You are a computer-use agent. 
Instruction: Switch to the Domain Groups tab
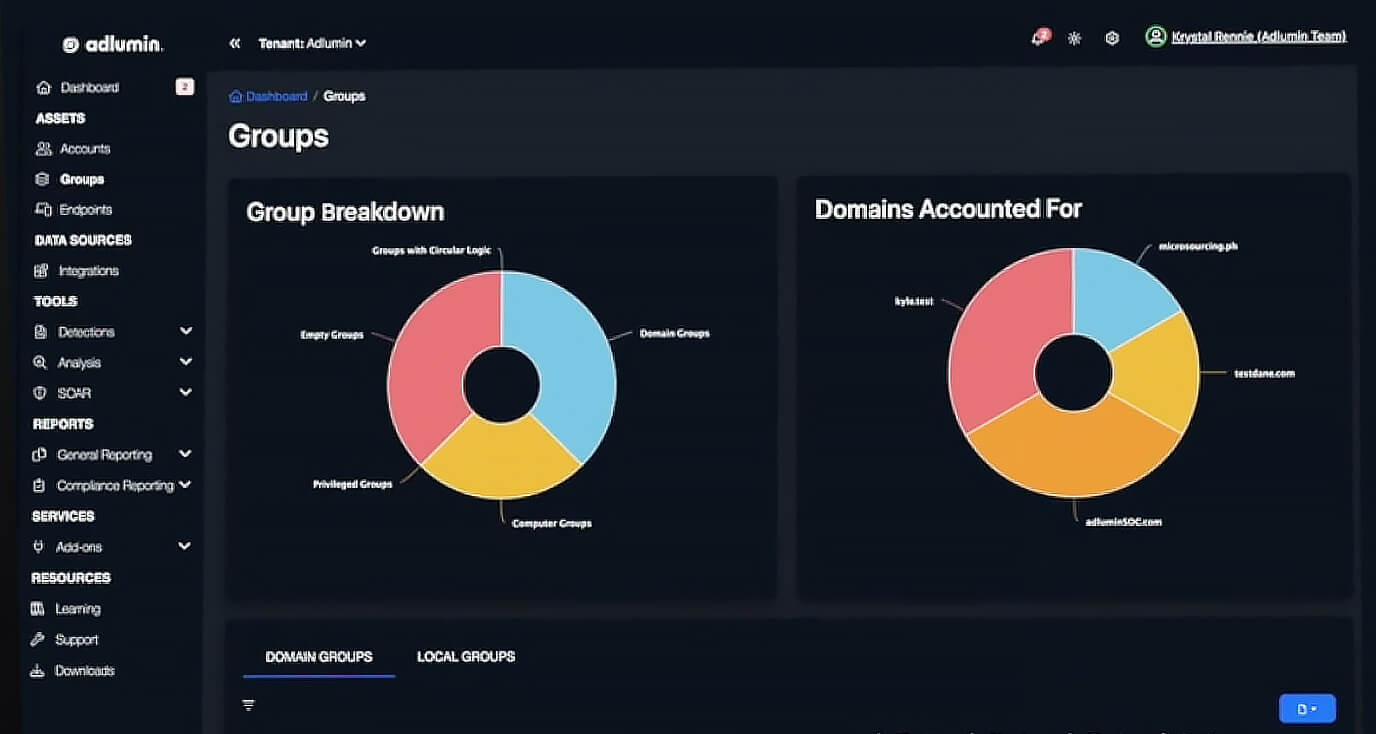pos(319,657)
